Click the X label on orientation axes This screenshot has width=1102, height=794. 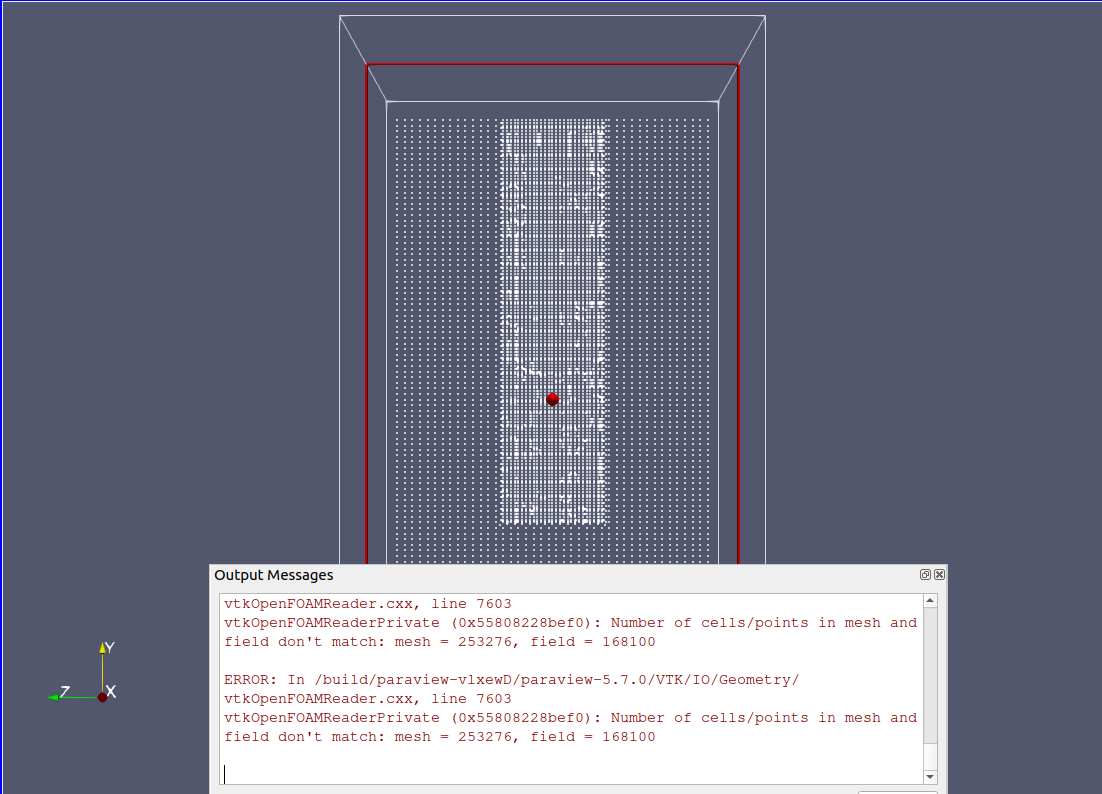pos(111,691)
